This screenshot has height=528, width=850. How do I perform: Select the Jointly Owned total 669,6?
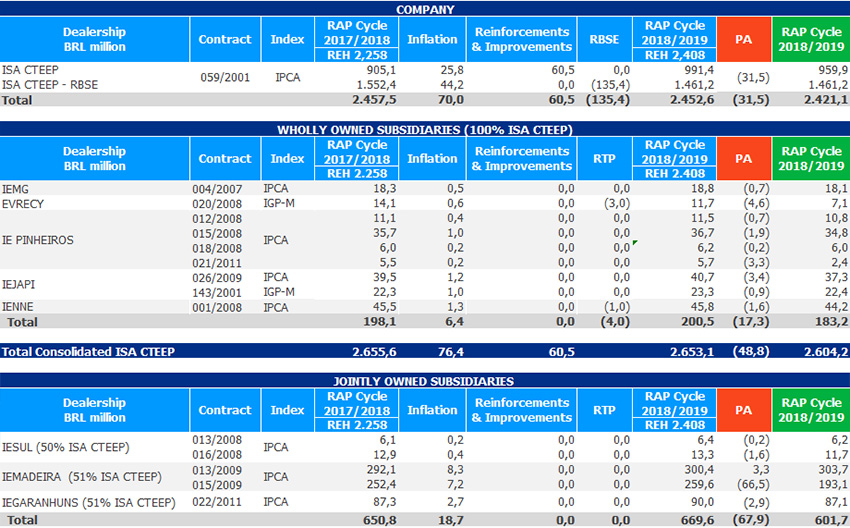(x=698, y=520)
